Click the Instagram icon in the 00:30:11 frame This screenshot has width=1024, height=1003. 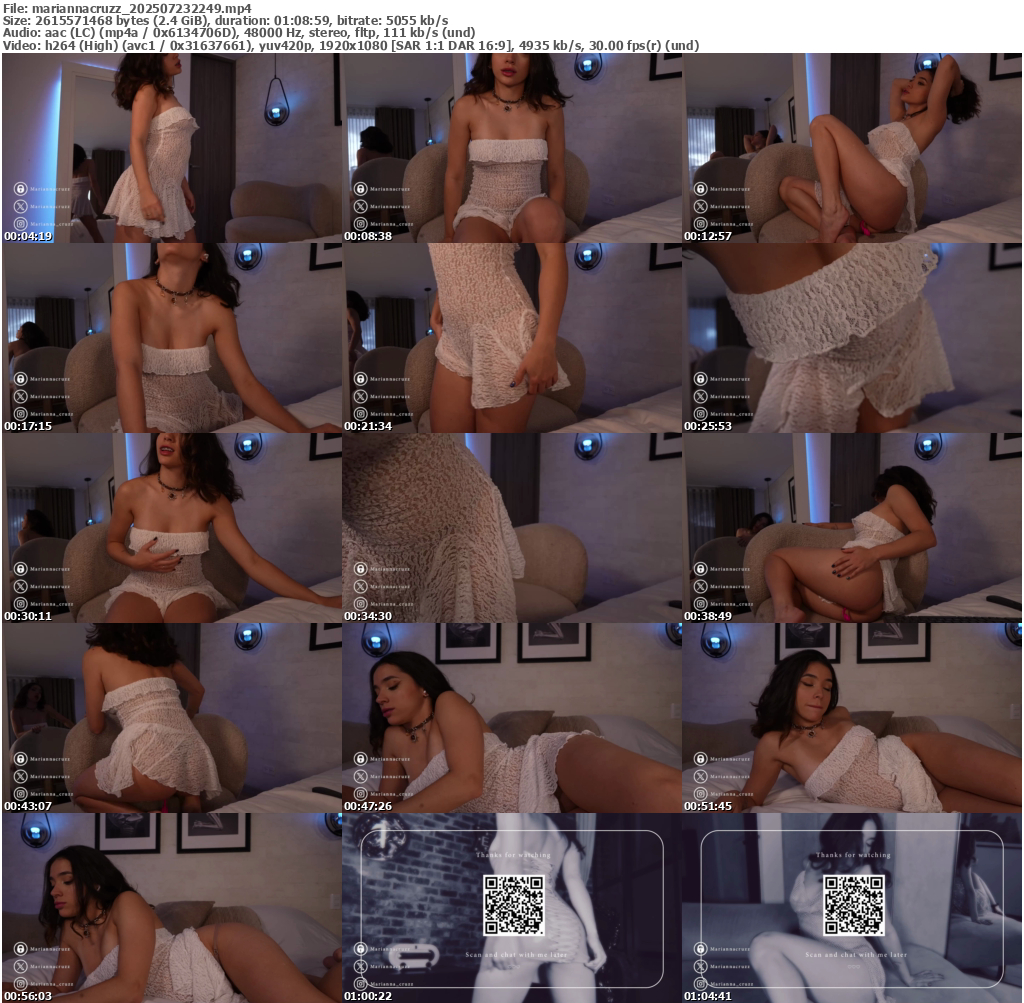[21, 604]
